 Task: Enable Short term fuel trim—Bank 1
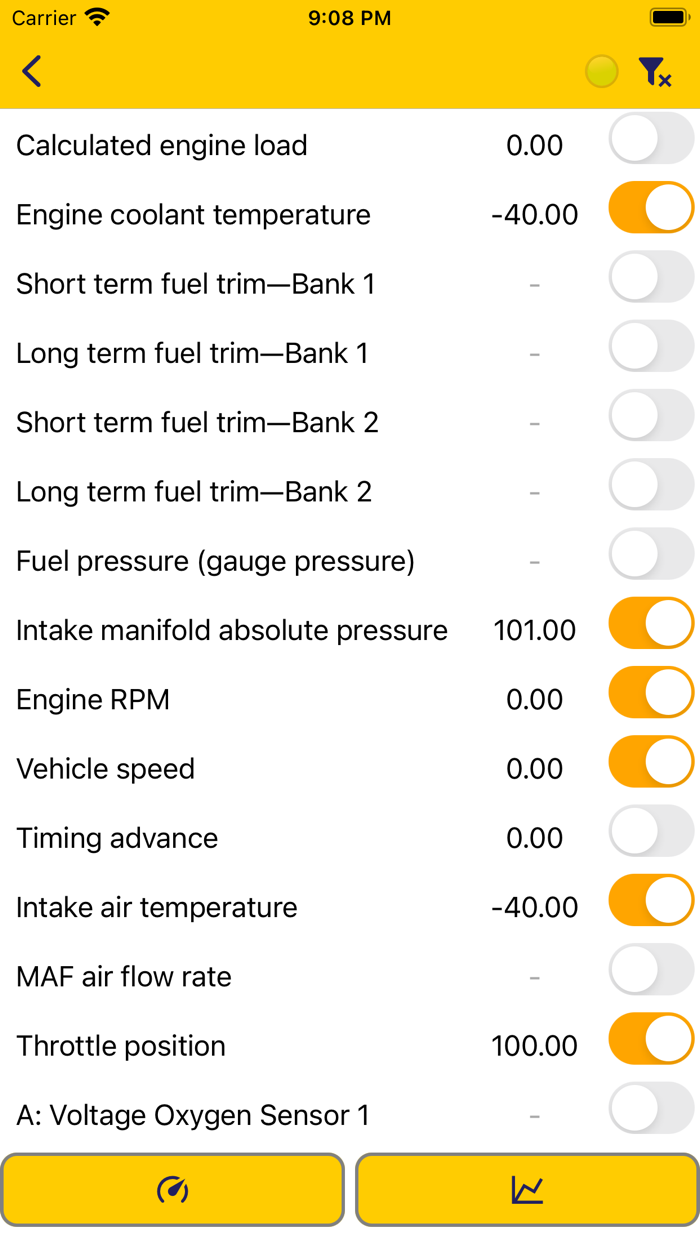pyautogui.click(x=651, y=277)
